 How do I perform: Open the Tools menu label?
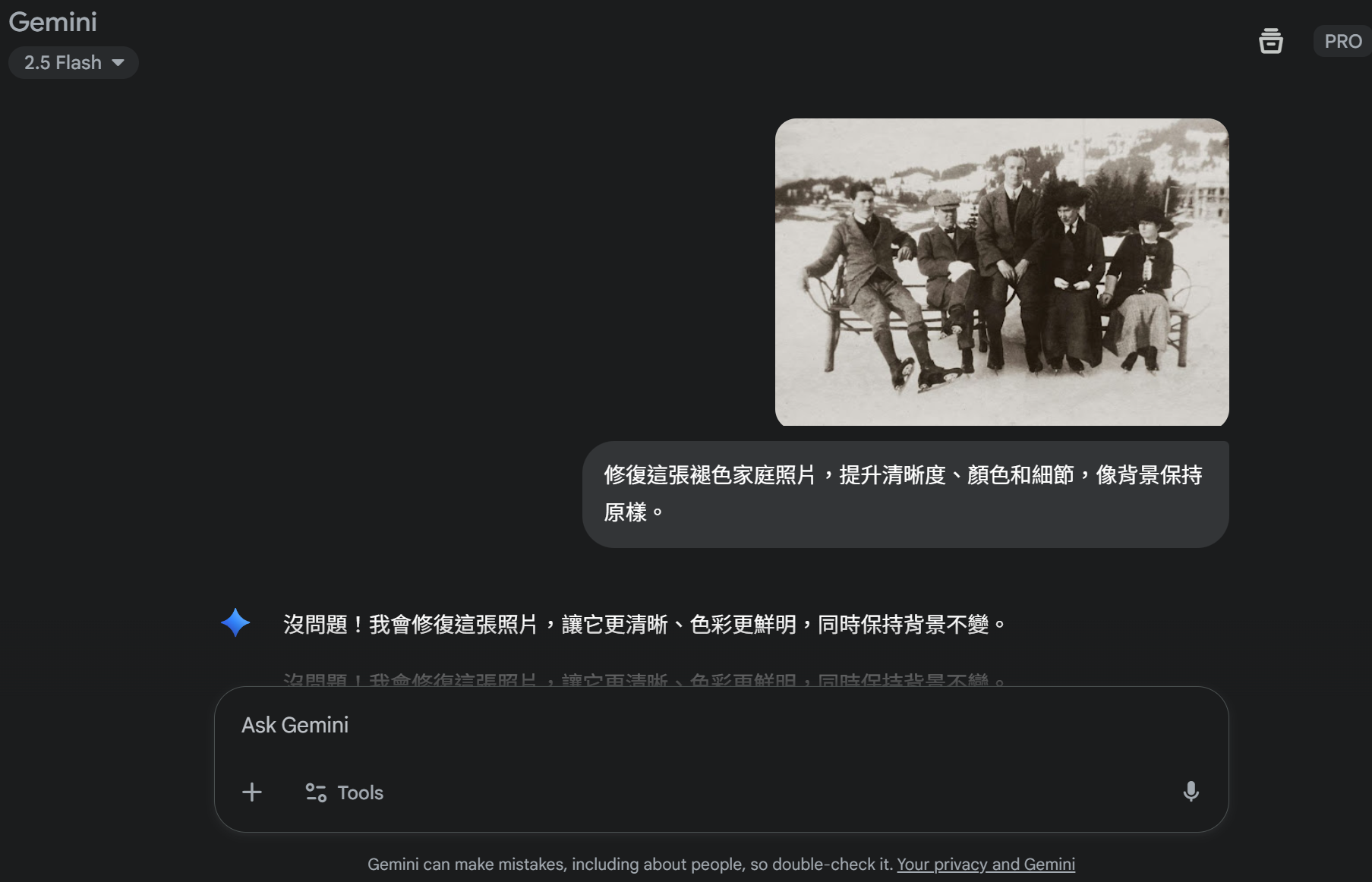[x=360, y=792]
